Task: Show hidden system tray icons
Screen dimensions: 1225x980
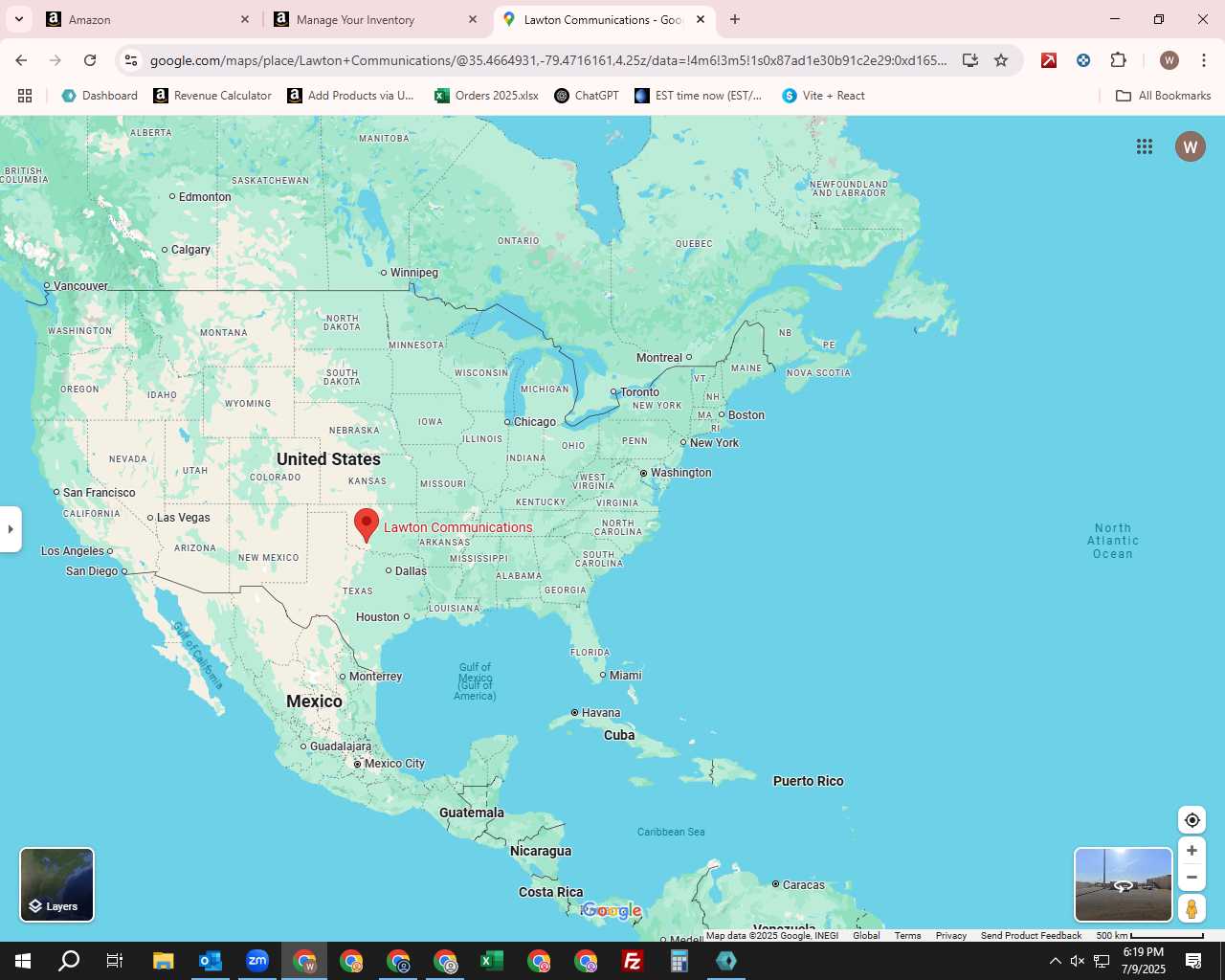Action: click(x=1055, y=961)
